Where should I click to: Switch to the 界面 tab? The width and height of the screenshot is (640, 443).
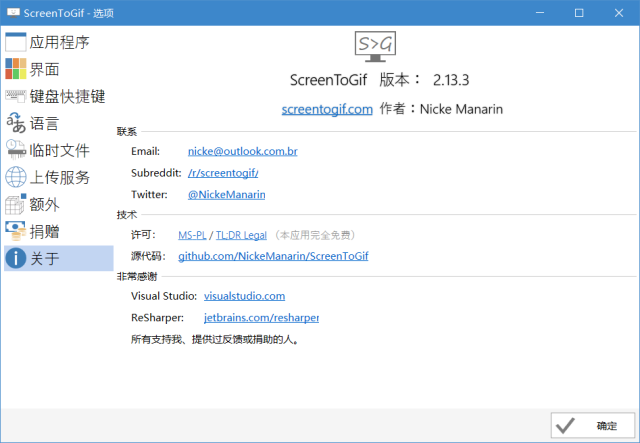click(x=59, y=69)
